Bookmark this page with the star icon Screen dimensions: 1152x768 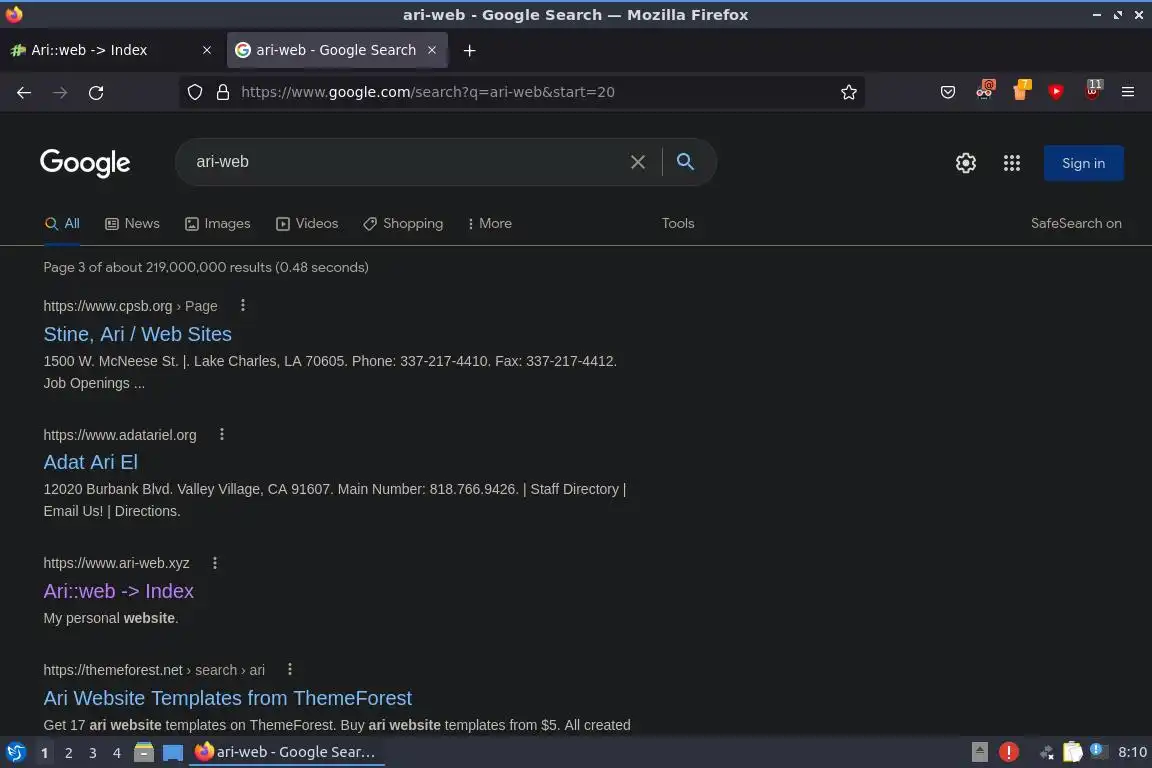tap(849, 92)
